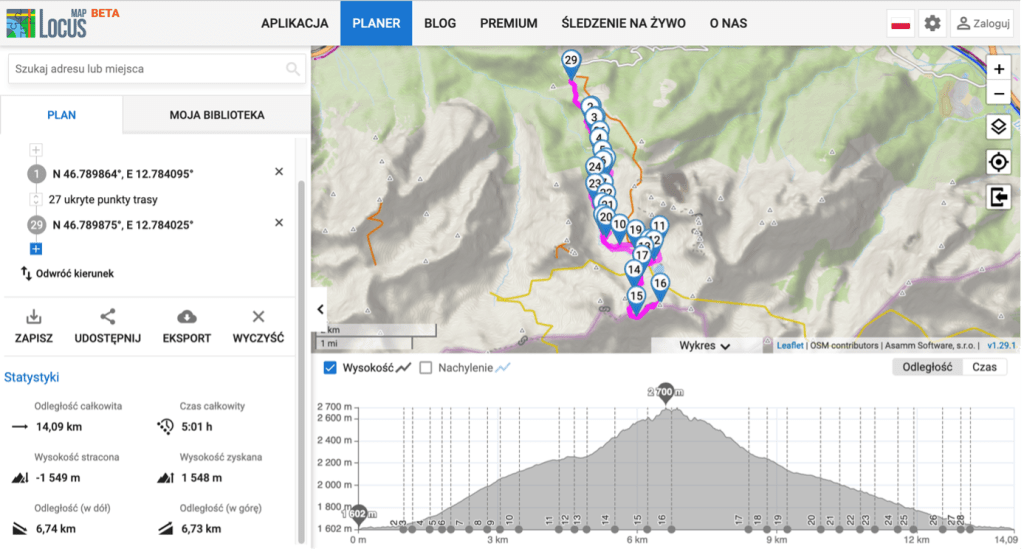
Task: Open the Moja Biblioteka tab
Action: click(216, 115)
